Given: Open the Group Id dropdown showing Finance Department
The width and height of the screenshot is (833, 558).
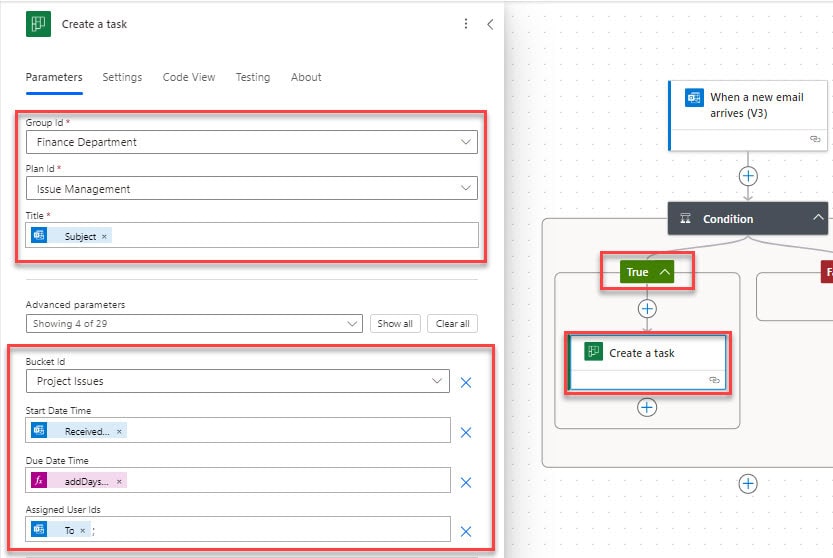Looking at the screenshot, I should (x=252, y=142).
